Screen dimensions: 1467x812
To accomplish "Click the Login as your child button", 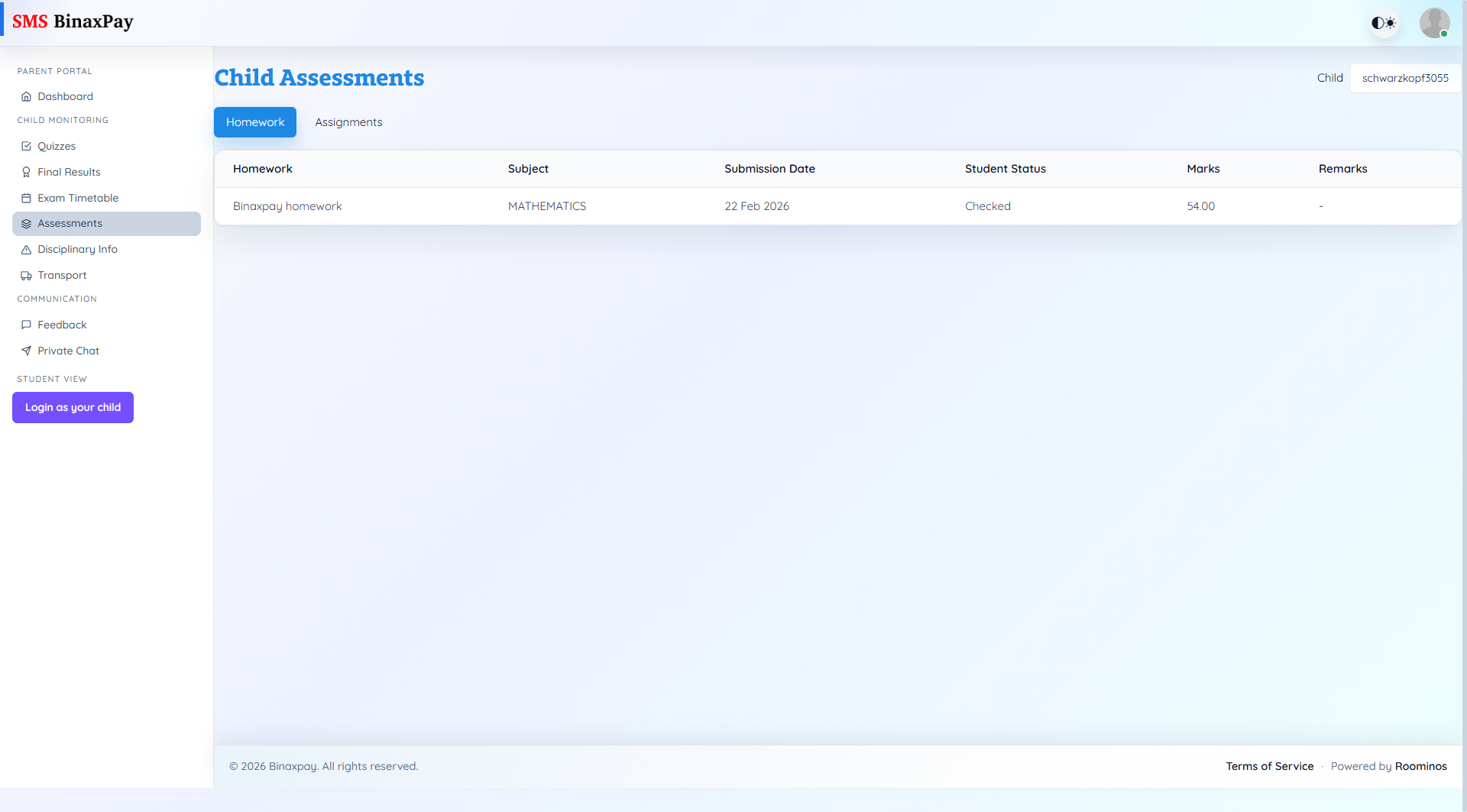I will point(73,407).
